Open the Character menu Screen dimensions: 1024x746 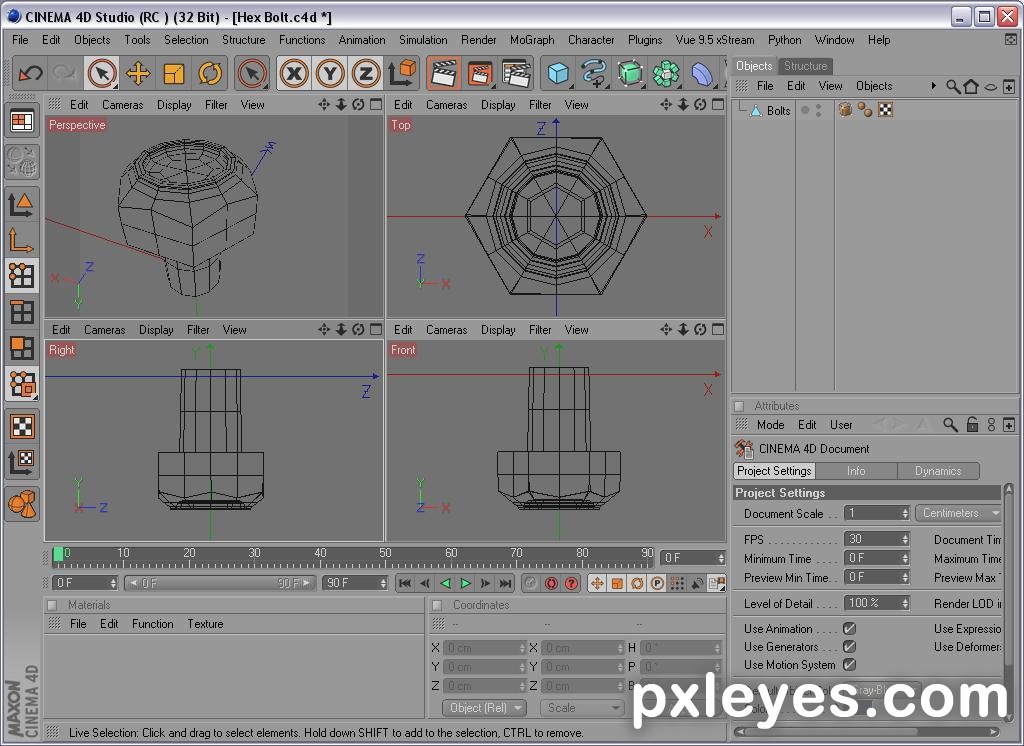coord(590,40)
